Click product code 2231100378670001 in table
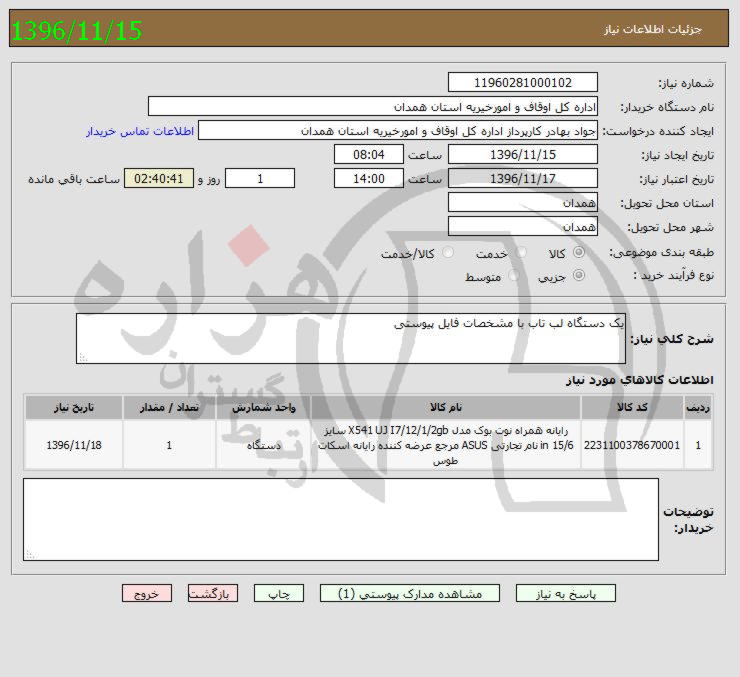Image resolution: width=740 pixels, height=677 pixels. pos(632,446)
